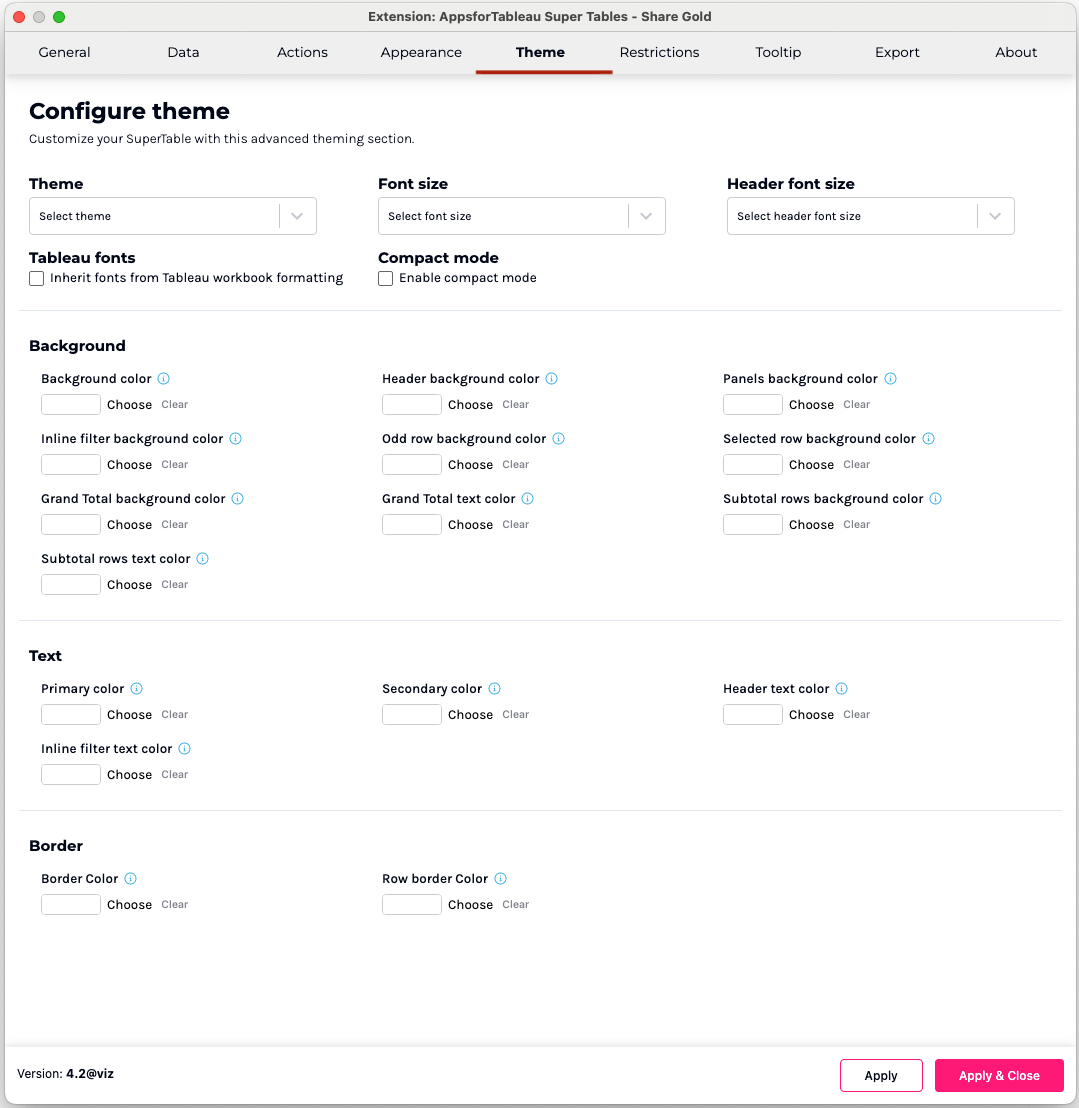This screenshot has height=1108, width=1079.
Task: Enable Inherit fonts from Tableau workbook formatting
Action: pyautogui.click(x=37, y=279)
